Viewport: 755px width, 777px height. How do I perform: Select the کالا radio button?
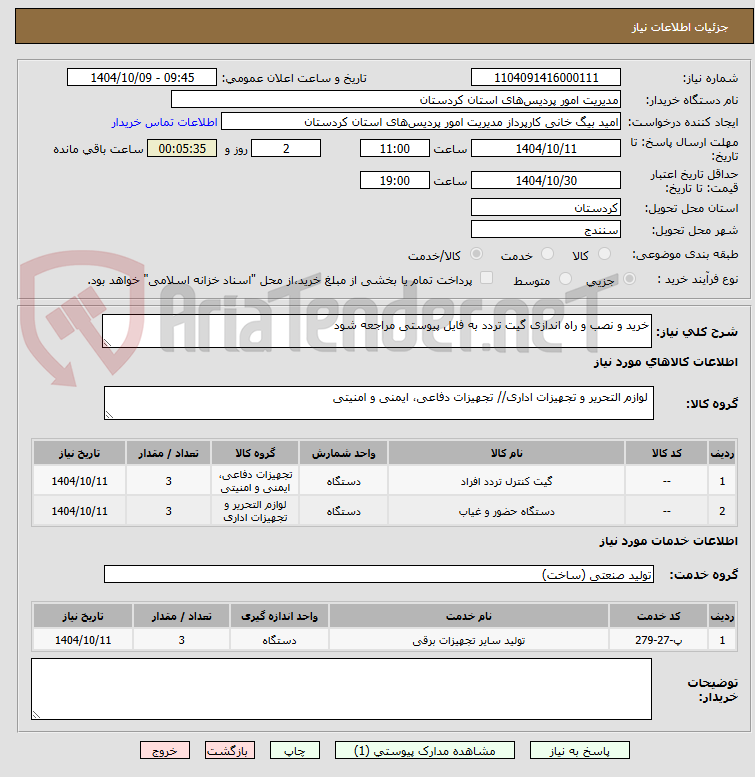point(604,254)
